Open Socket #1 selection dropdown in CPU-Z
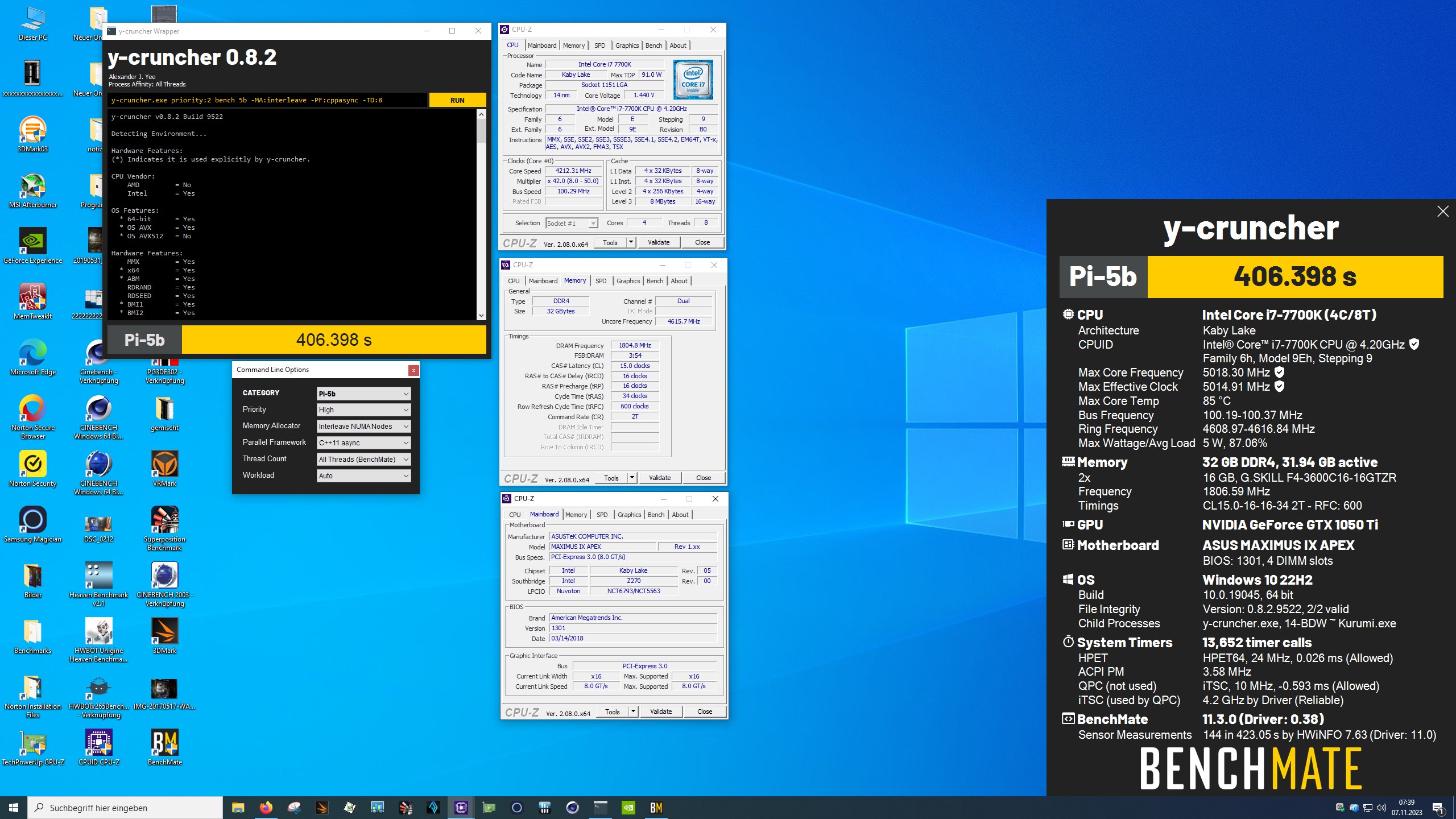This screenshot has height=819, width=1456. pyautogui.click(x=572, y=223)
